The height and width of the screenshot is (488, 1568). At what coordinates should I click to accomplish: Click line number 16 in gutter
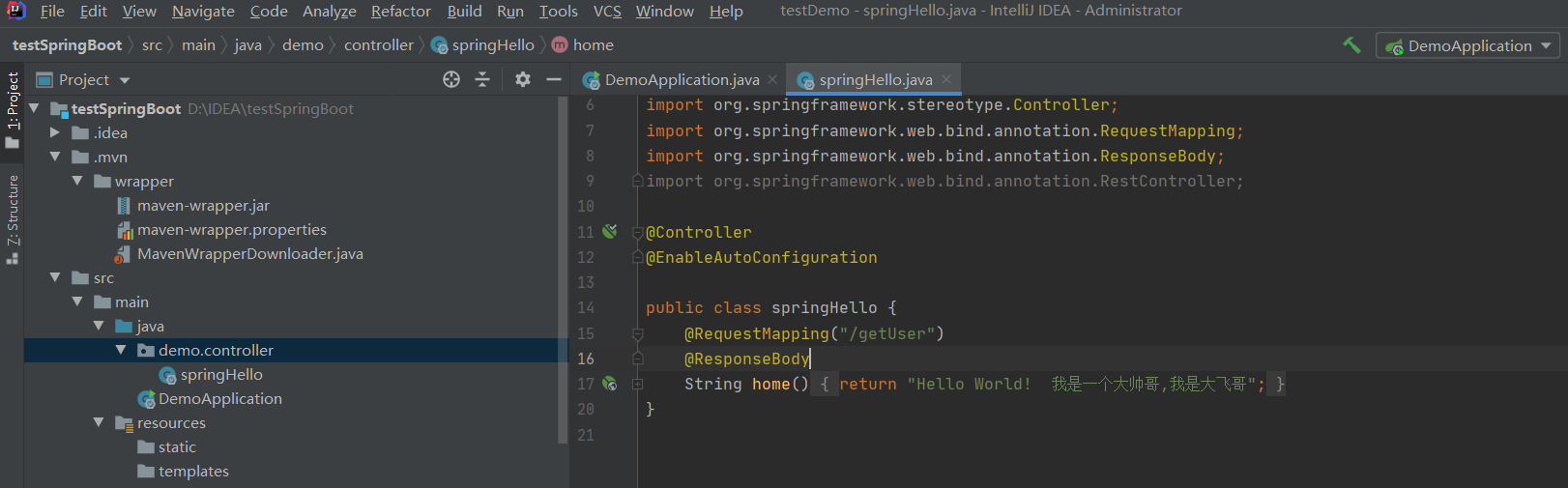(x=586, y=359)
